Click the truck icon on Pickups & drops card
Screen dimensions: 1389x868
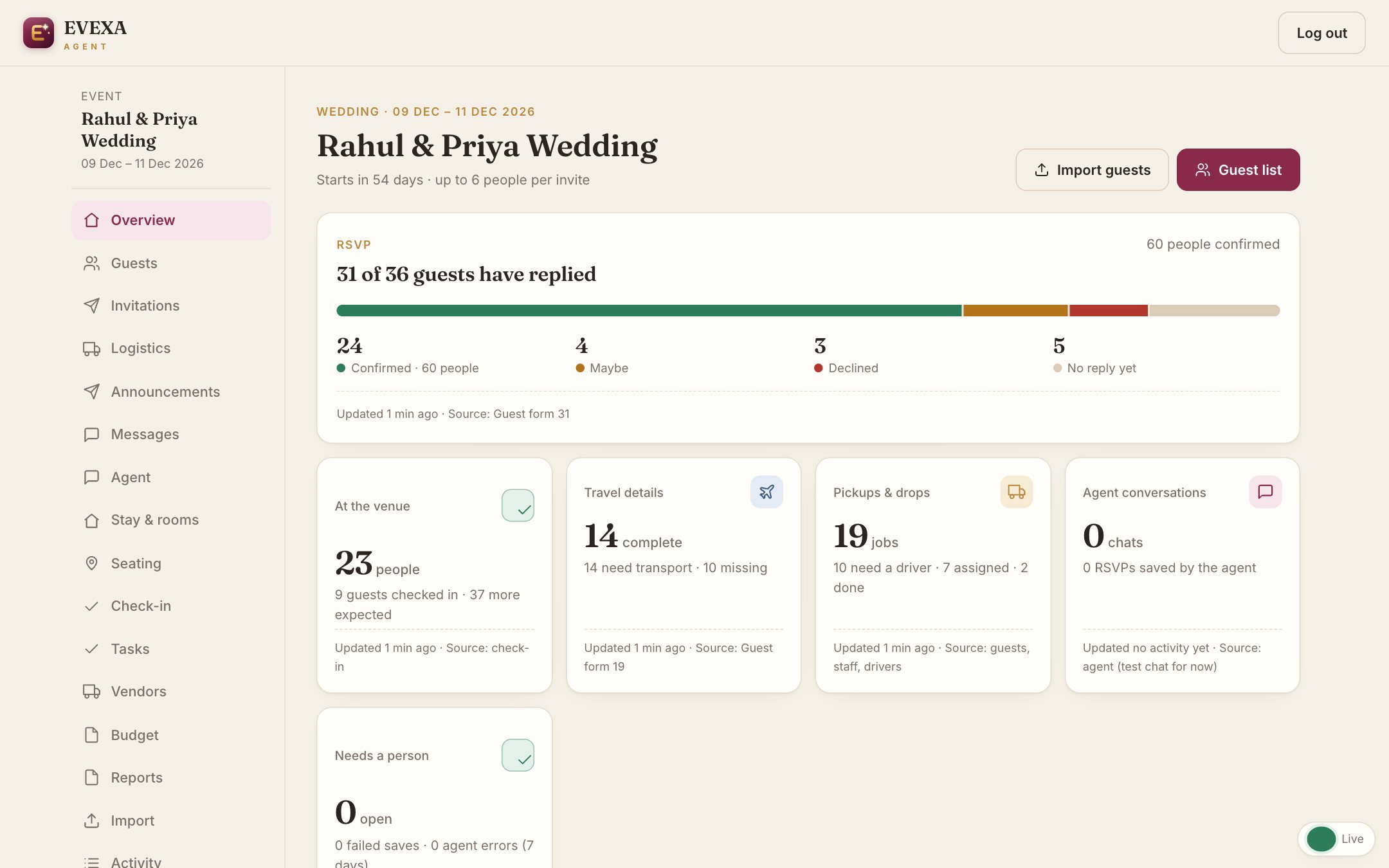tap(1016, 492)
